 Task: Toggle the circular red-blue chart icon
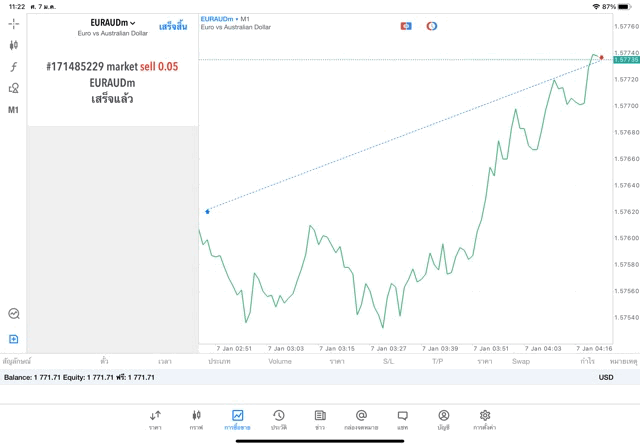432,26
